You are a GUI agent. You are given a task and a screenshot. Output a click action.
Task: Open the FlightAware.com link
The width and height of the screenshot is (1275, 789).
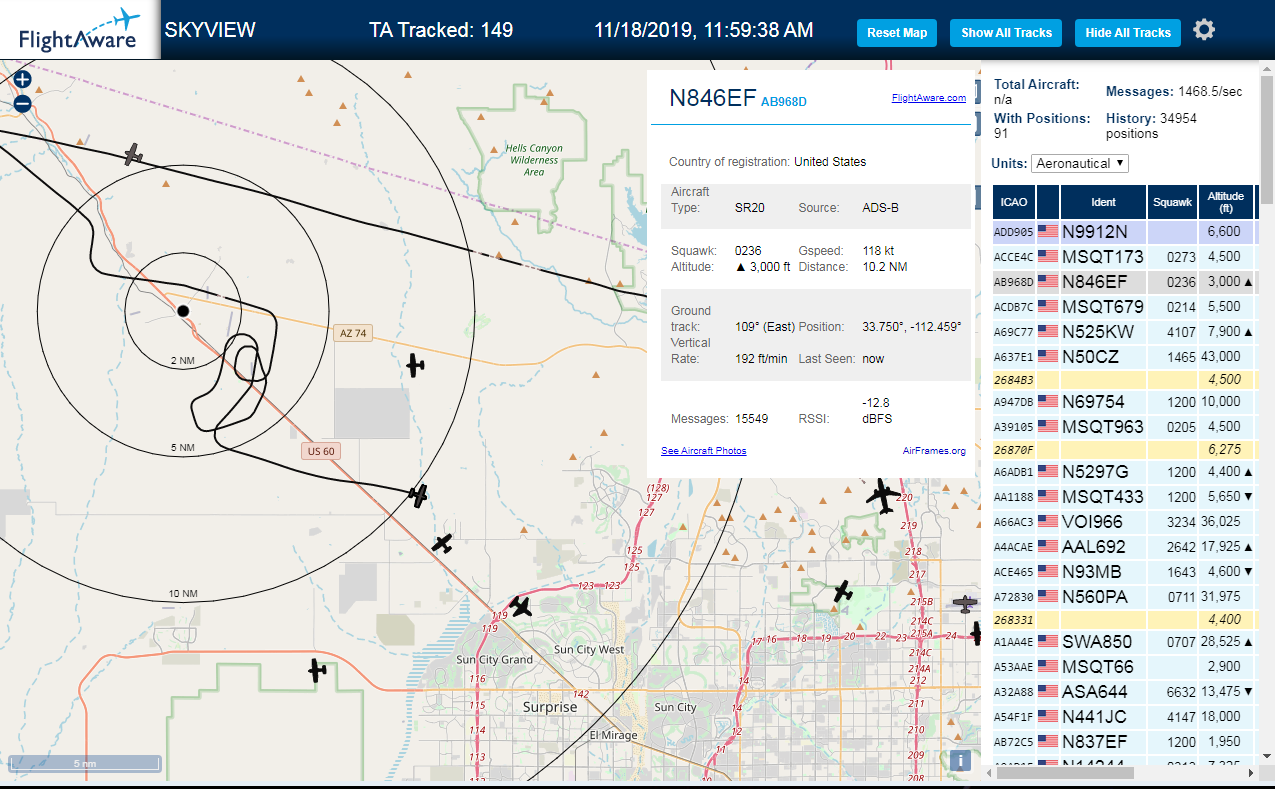929,98
